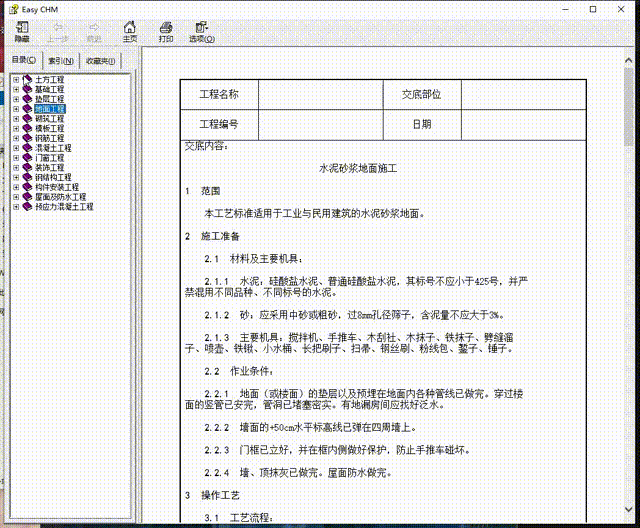This screenshot has width=640, height=528.
Task: Switch to the 目录(C) contents tab
Action: point(24,60)
